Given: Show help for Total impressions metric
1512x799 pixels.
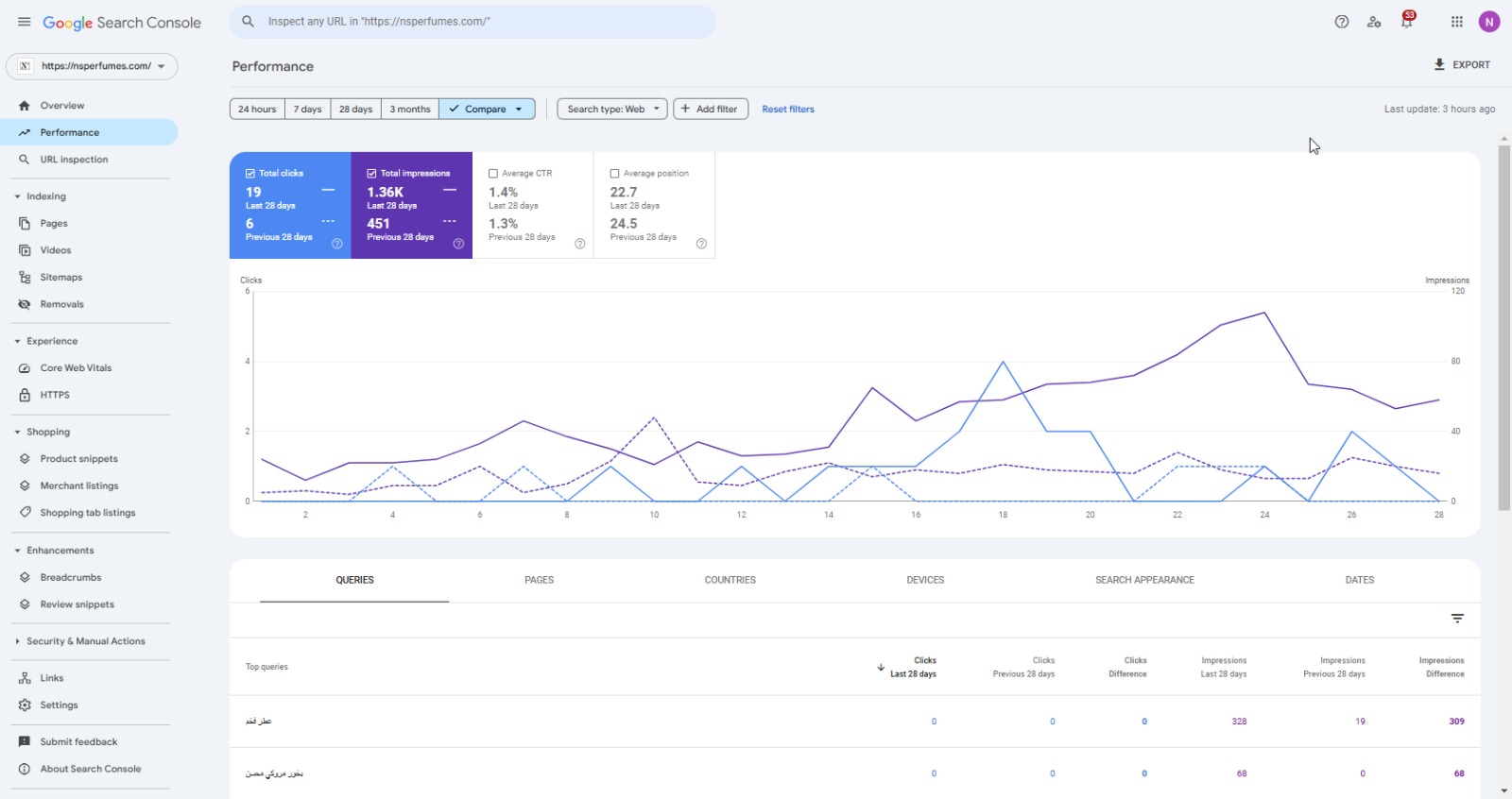Looking at the screenshot, I should click(458, 244).
